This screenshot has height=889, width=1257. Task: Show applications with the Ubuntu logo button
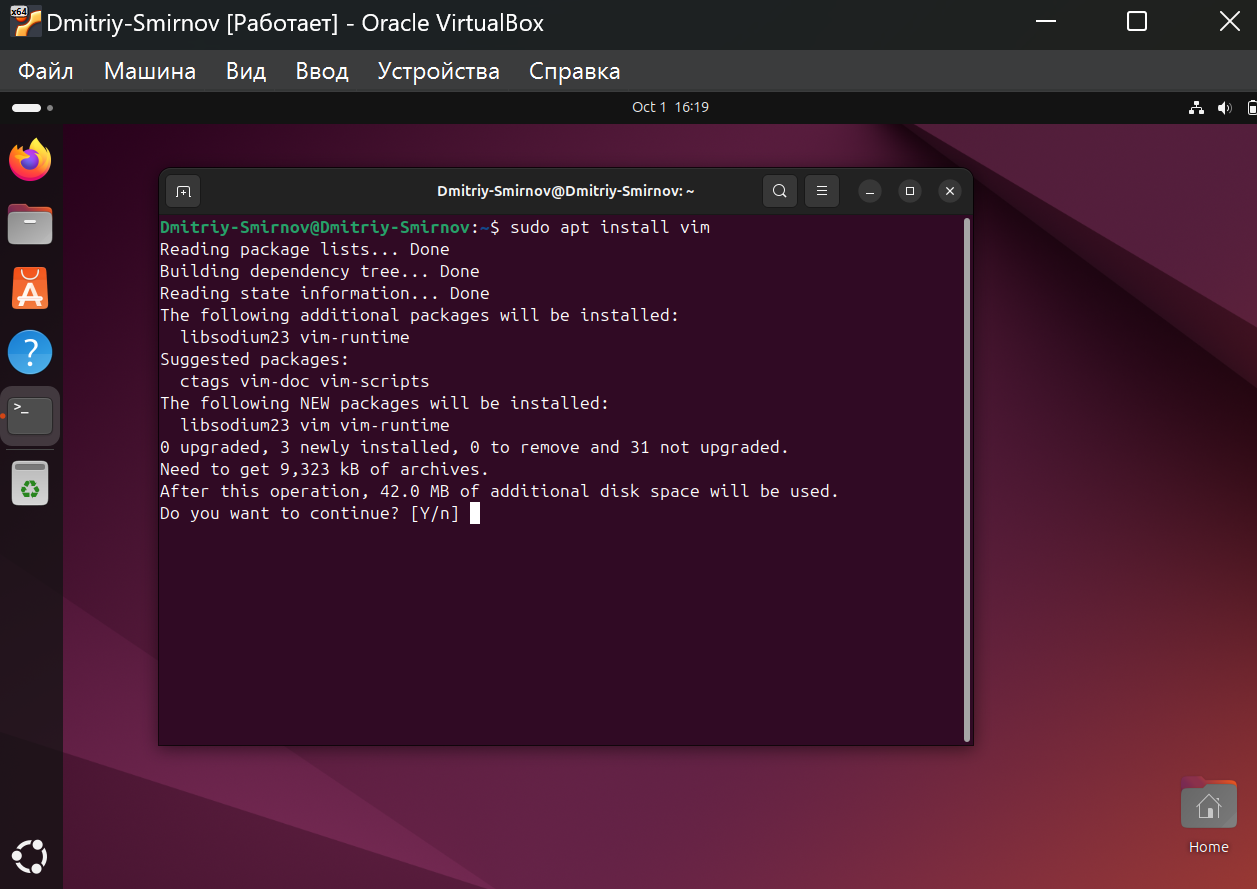30,857
